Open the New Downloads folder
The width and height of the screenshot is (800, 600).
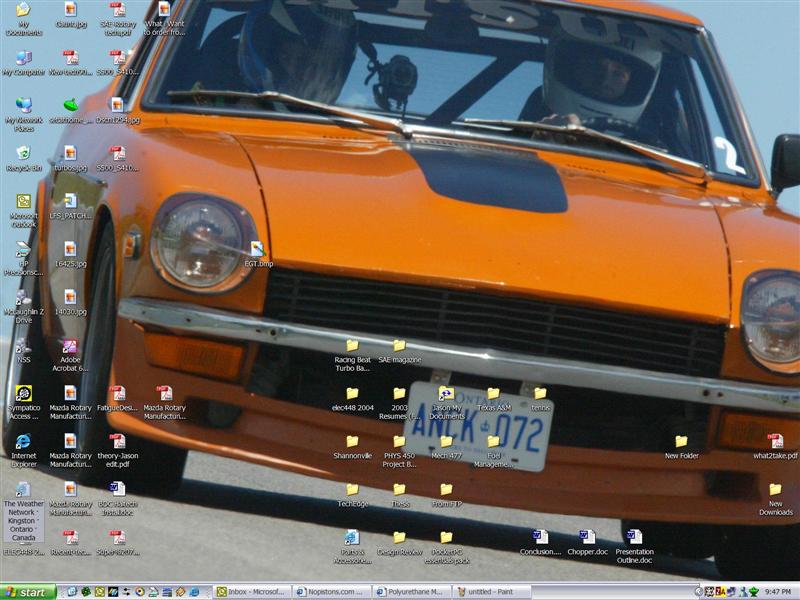[x=775, y=489]
